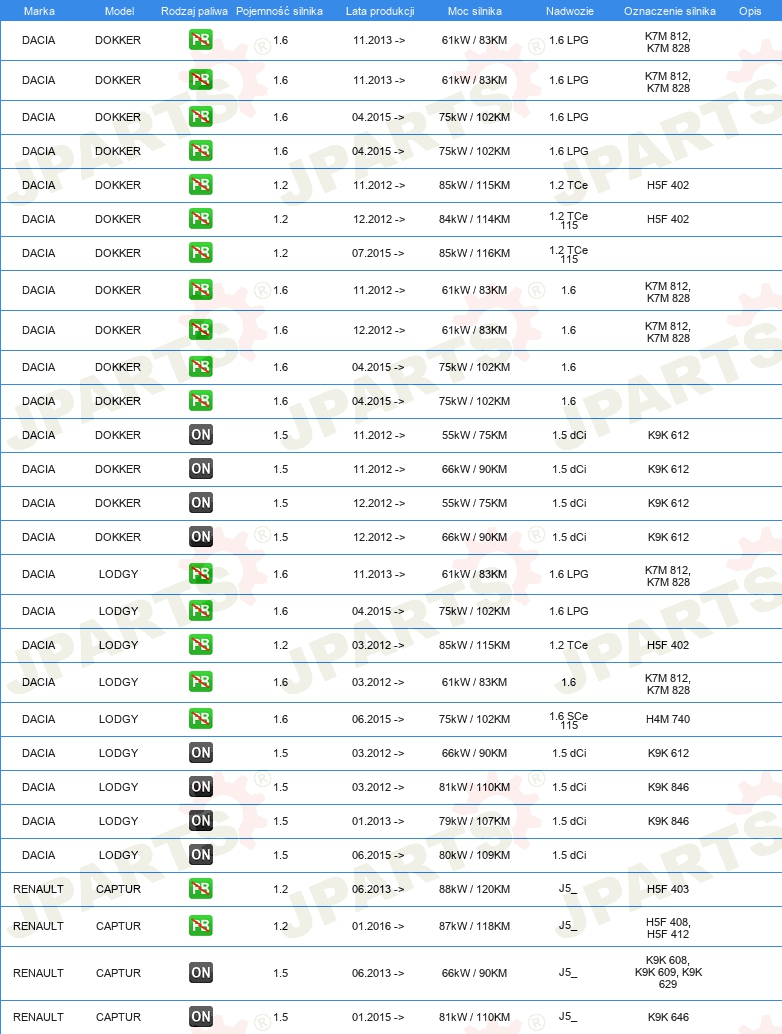782x1034 pixels.
Task: Click ON diesel icon in Captur K9K 646 row
Action: pos(200,1017)
